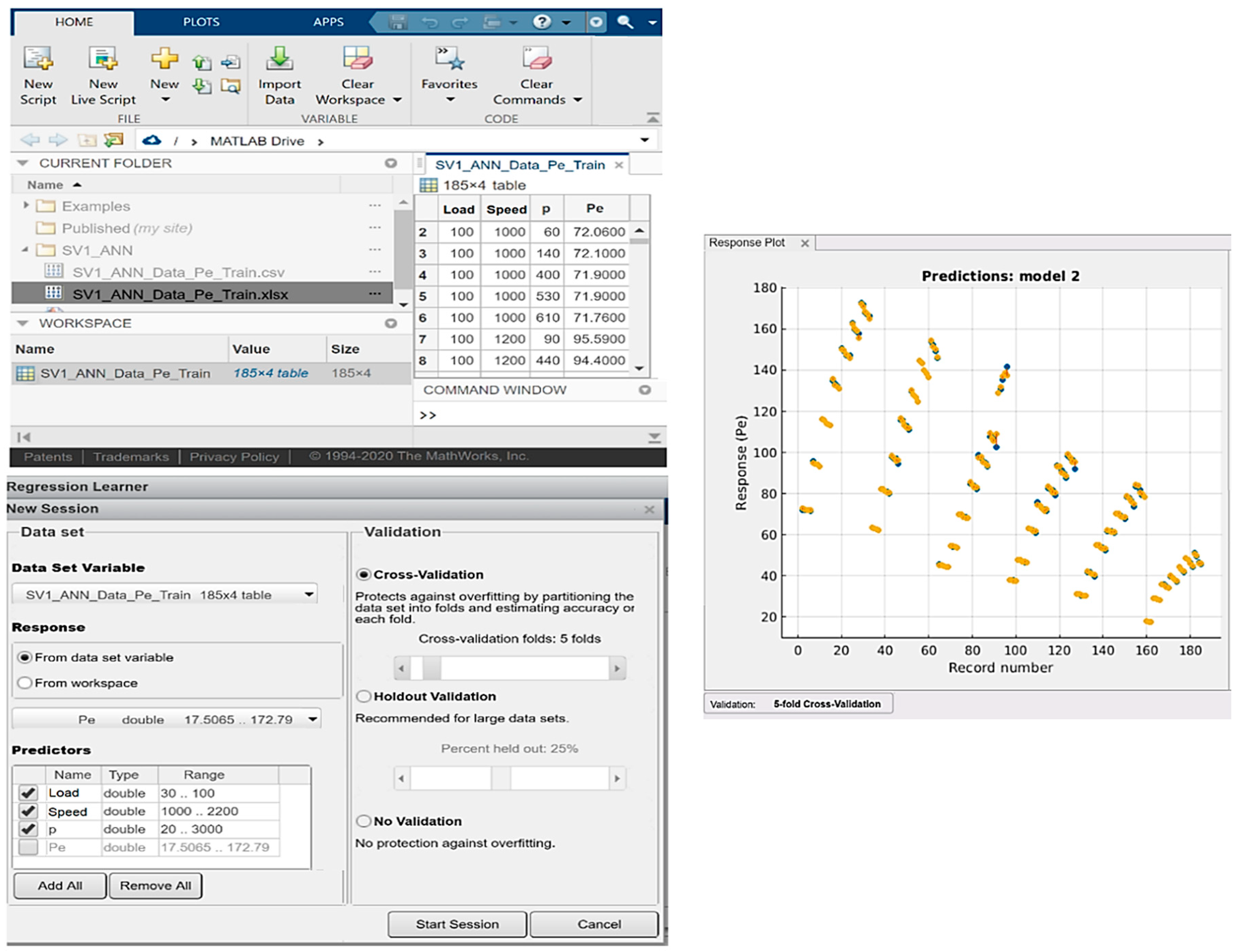Click the forward navigation arrow
Viewport: 1242px width, 952px height.
58,140
